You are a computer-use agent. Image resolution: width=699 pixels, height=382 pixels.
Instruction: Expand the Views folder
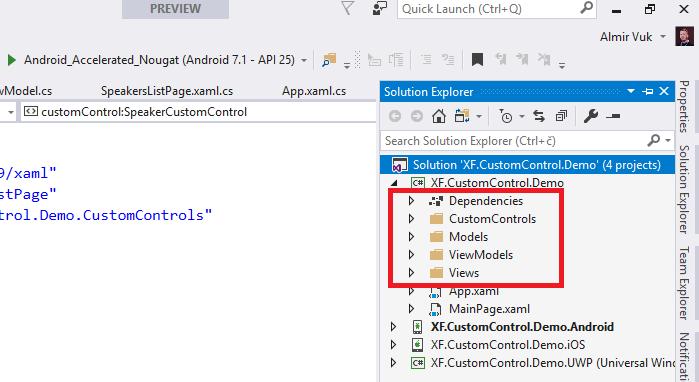[x=411, y=273]
